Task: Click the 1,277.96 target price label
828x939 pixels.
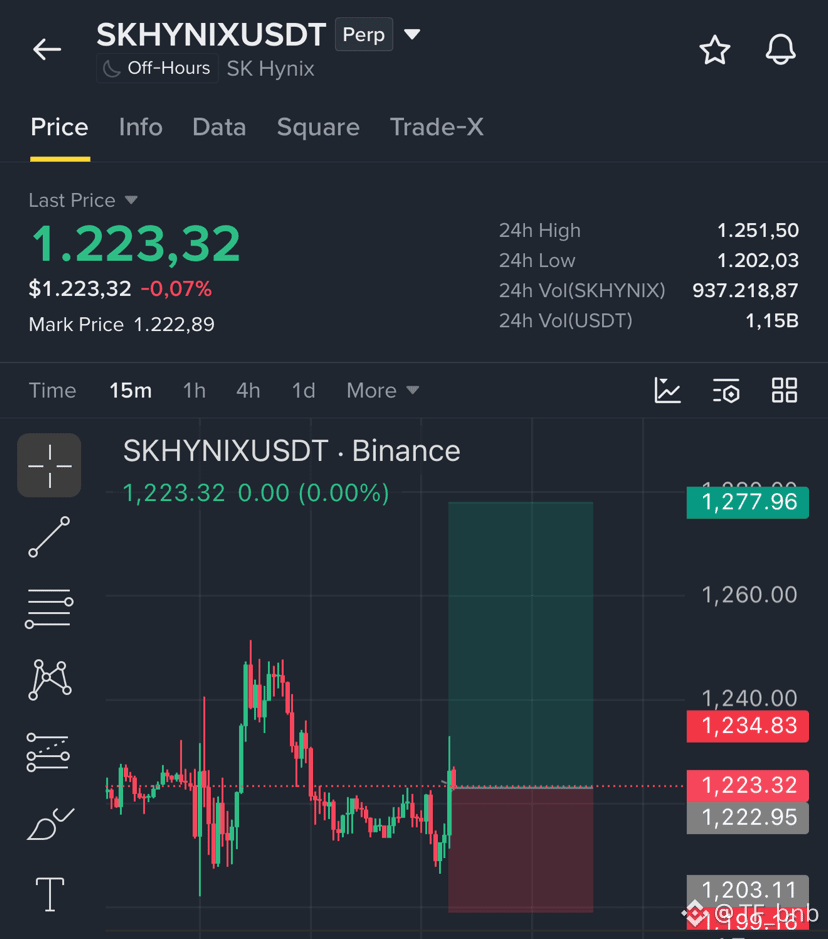Action: (748, 502)
